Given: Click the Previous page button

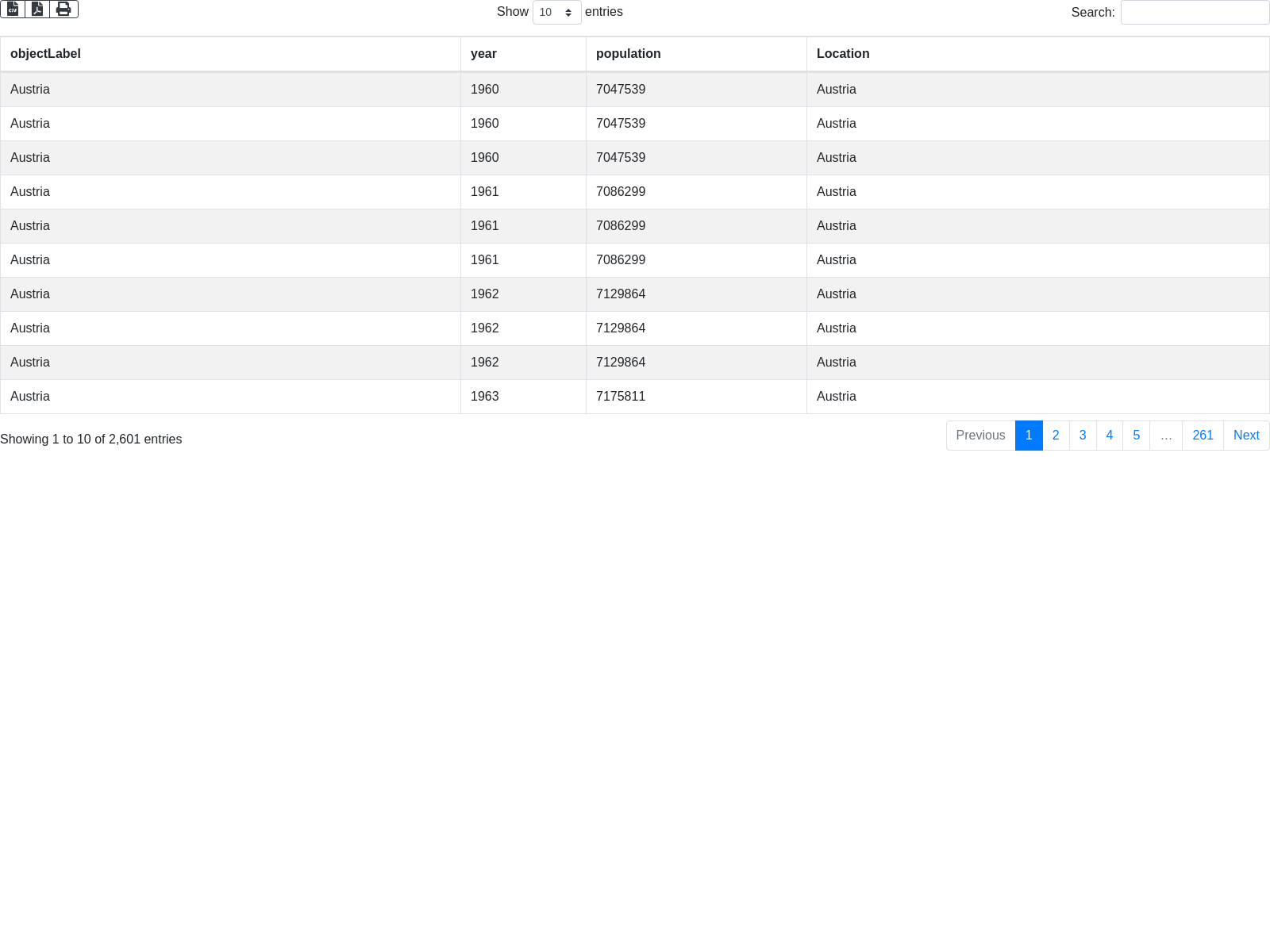Looking at the screenshot, I should pyautogui.click(x=980, y=436).
